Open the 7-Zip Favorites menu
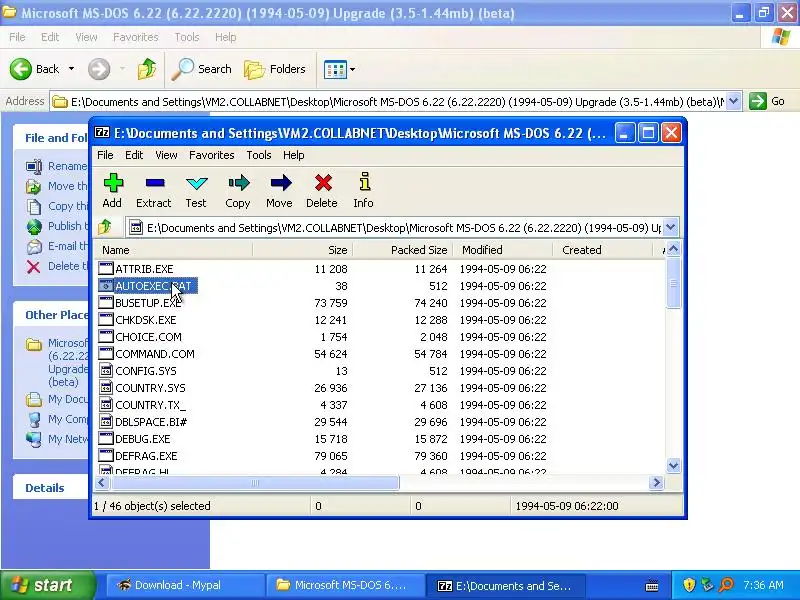Image resolution: width=800 pixels, height=600 pixels. [x=212, y=155]
